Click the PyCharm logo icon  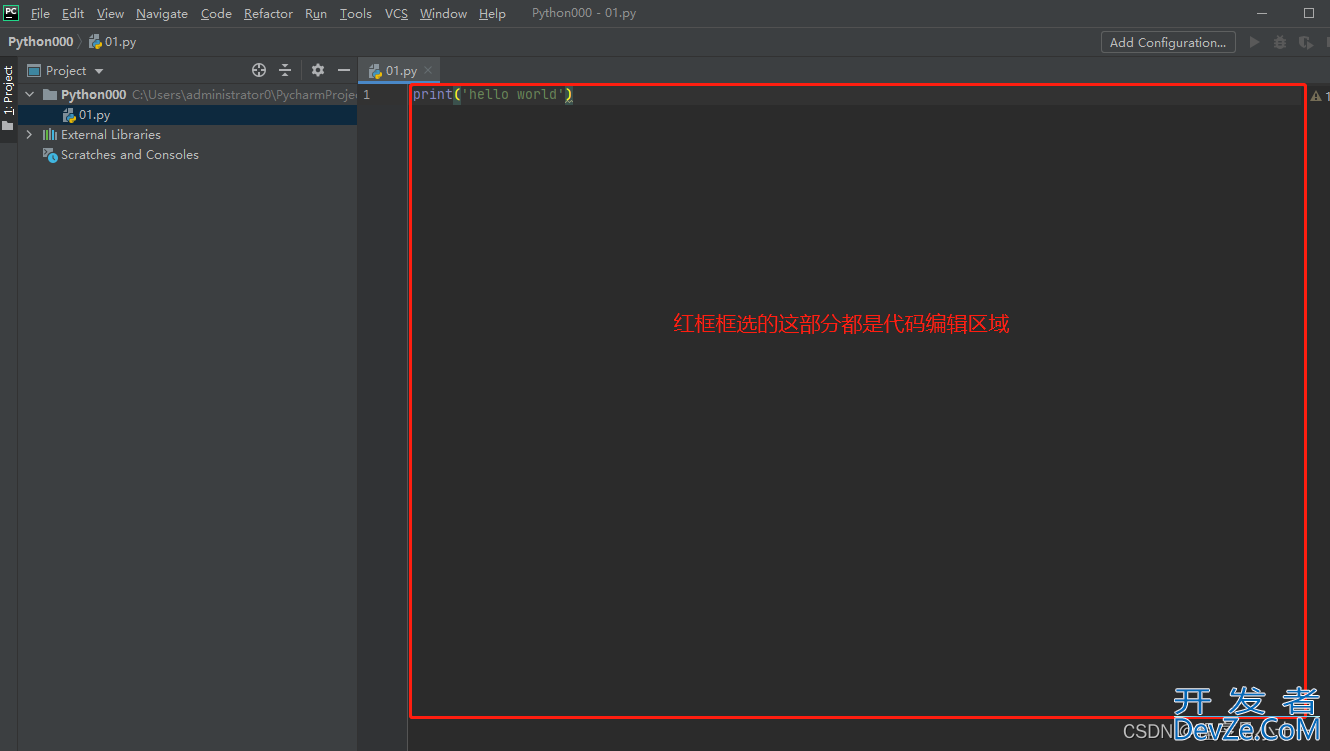point(12,13)
